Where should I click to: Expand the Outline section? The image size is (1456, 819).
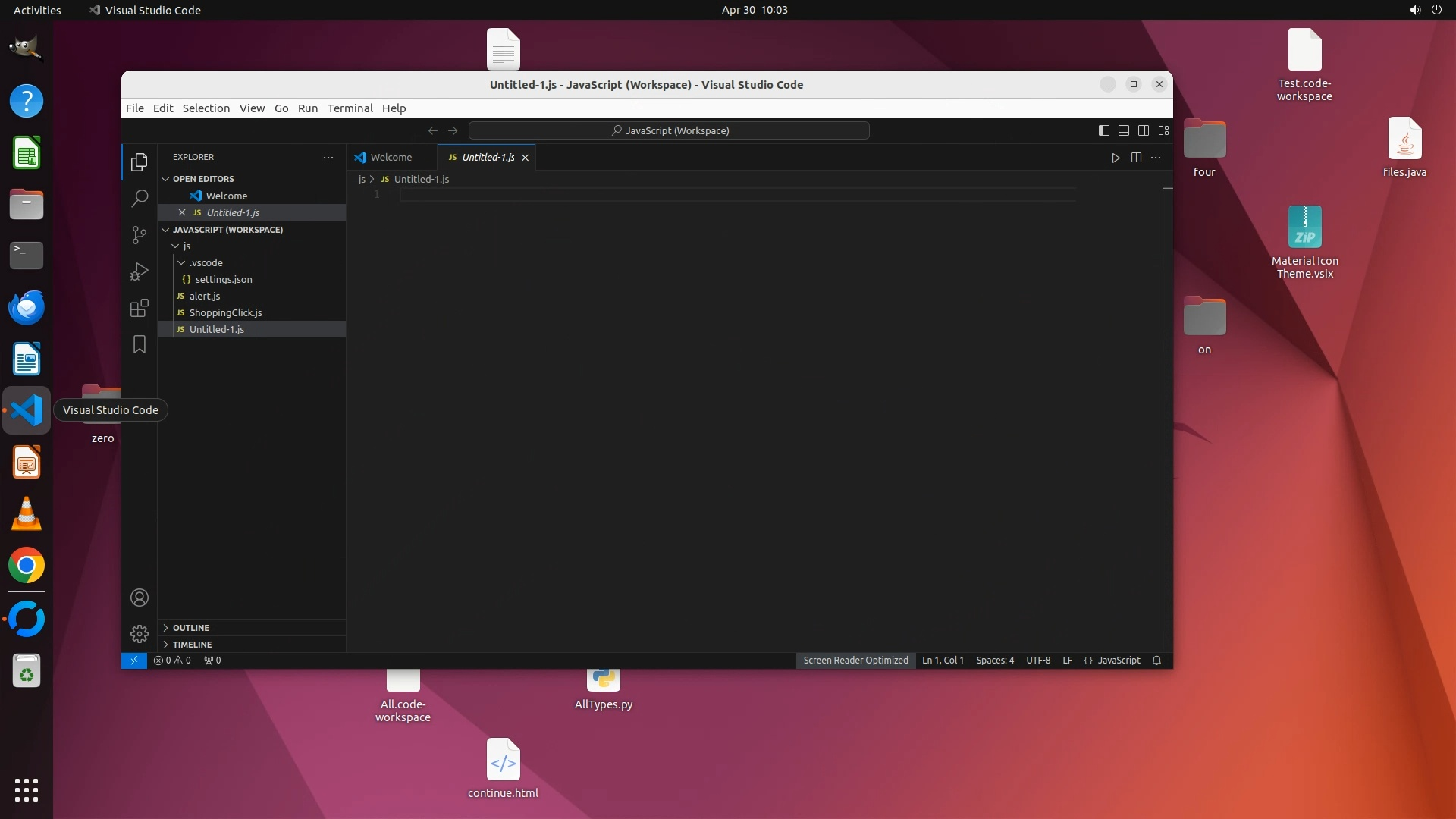coord(190,628)
